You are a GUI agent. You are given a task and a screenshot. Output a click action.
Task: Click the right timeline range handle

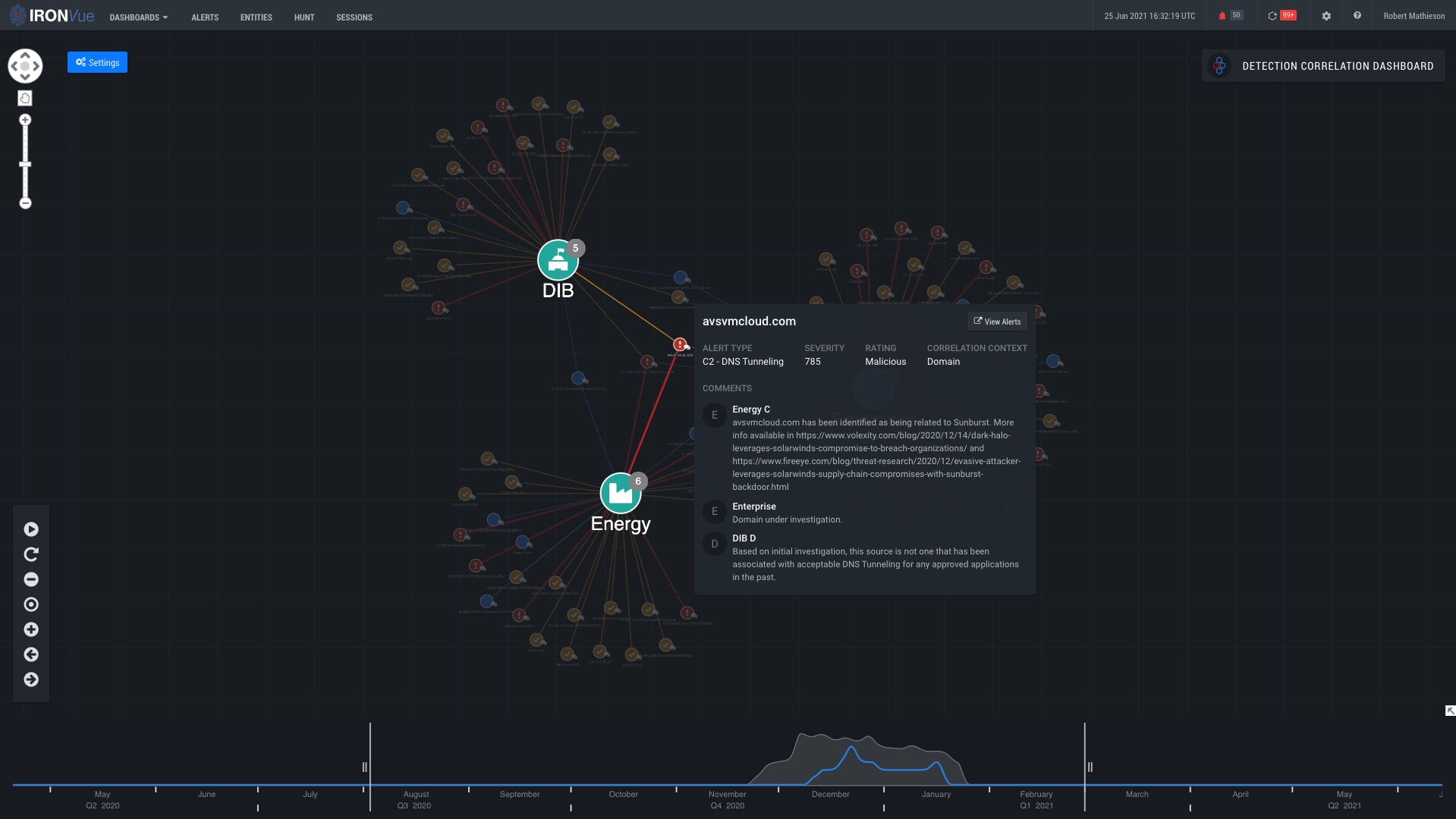pyautogui.click(x=1090, y=767)
